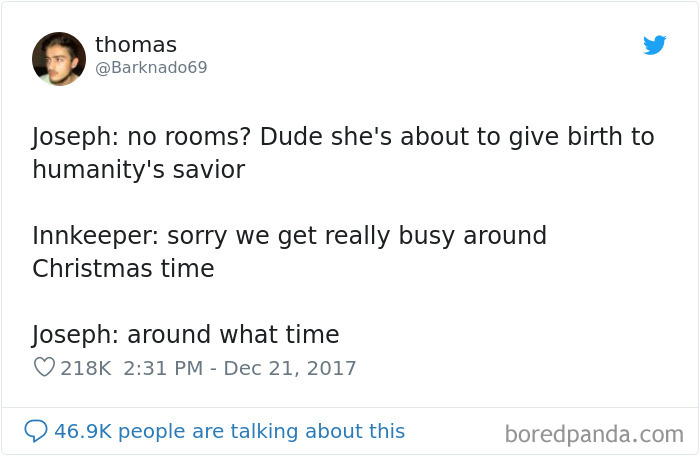Image resolution: width=700 pixels, height=456 pixels.
Task: Click the line starting "Innkeeper: sorry"
Action: (289, 236)
